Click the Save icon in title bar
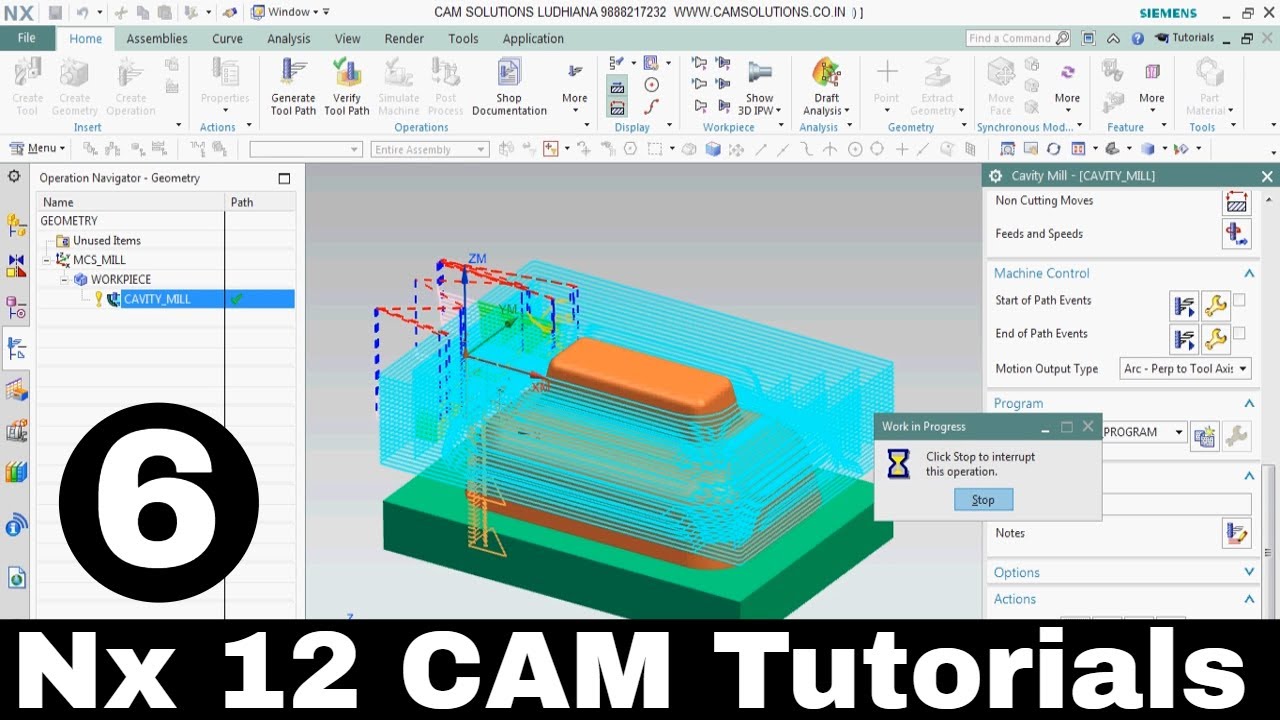The height and width of the screenshot is (720, 1280). coord(56,12)
